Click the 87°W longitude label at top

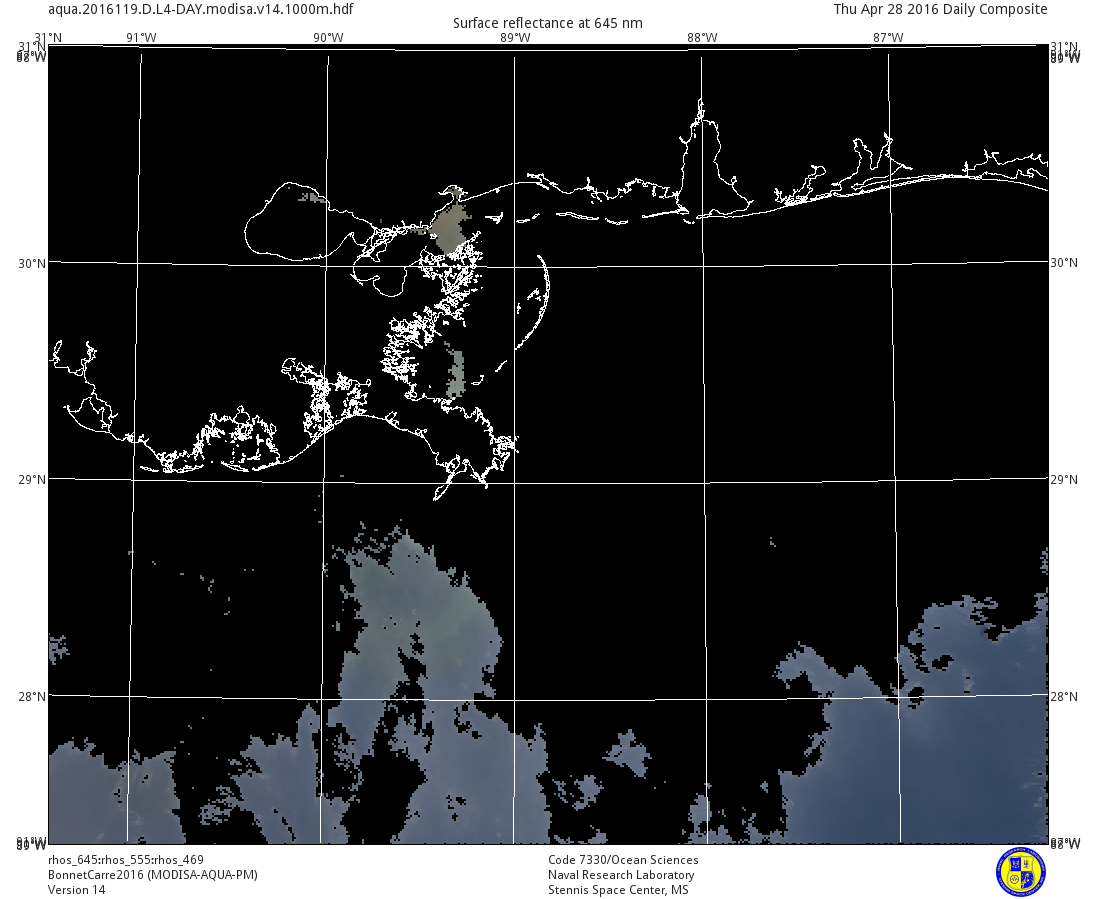pos(888,38)
